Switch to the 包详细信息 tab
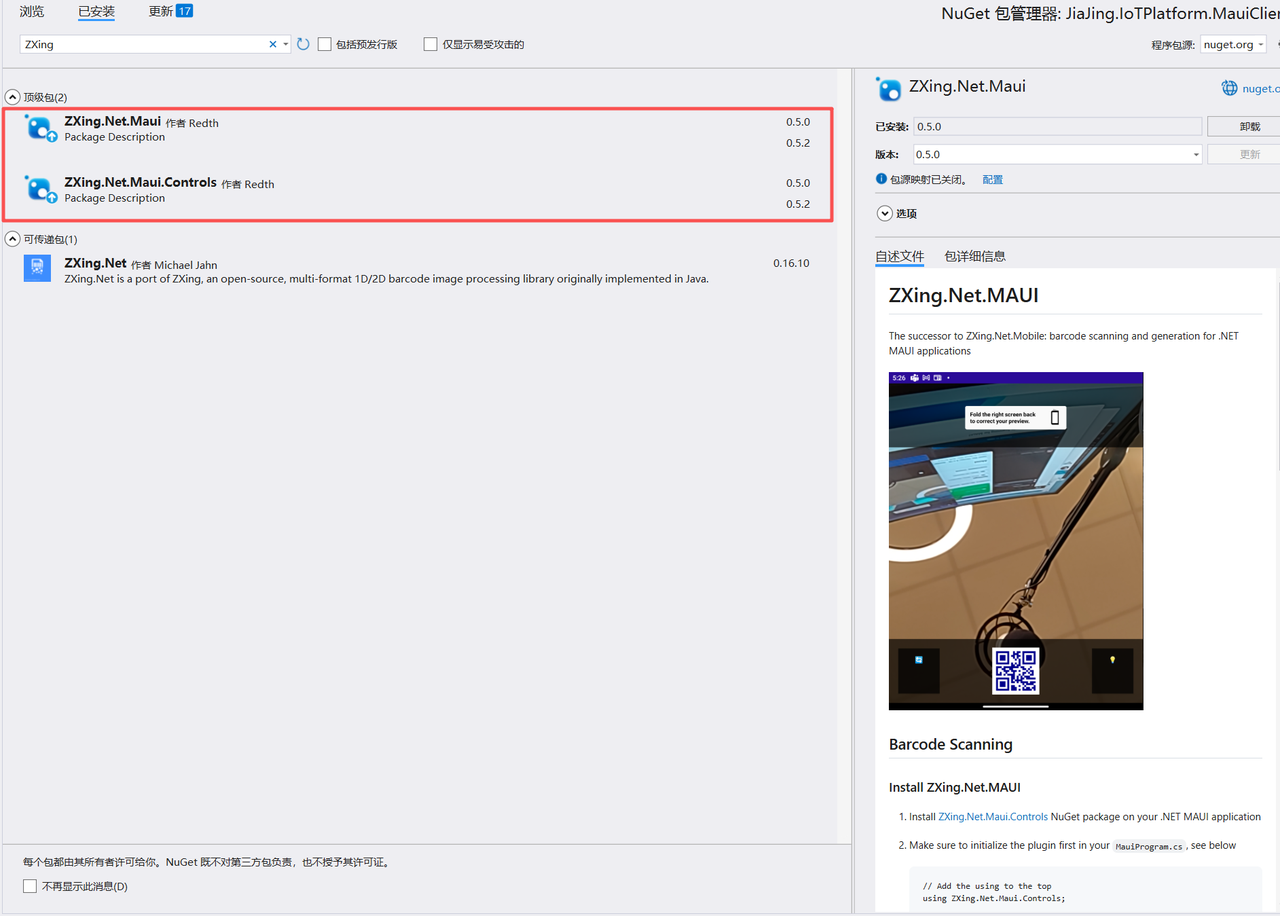This screenshot has width=1280, height=916. coord(975,256)
